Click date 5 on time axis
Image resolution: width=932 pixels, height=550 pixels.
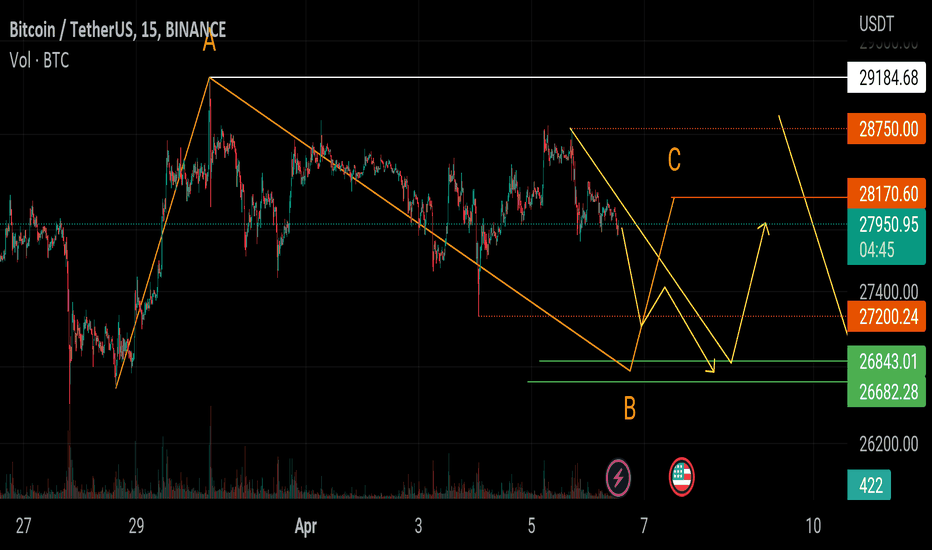coord(531,526)
